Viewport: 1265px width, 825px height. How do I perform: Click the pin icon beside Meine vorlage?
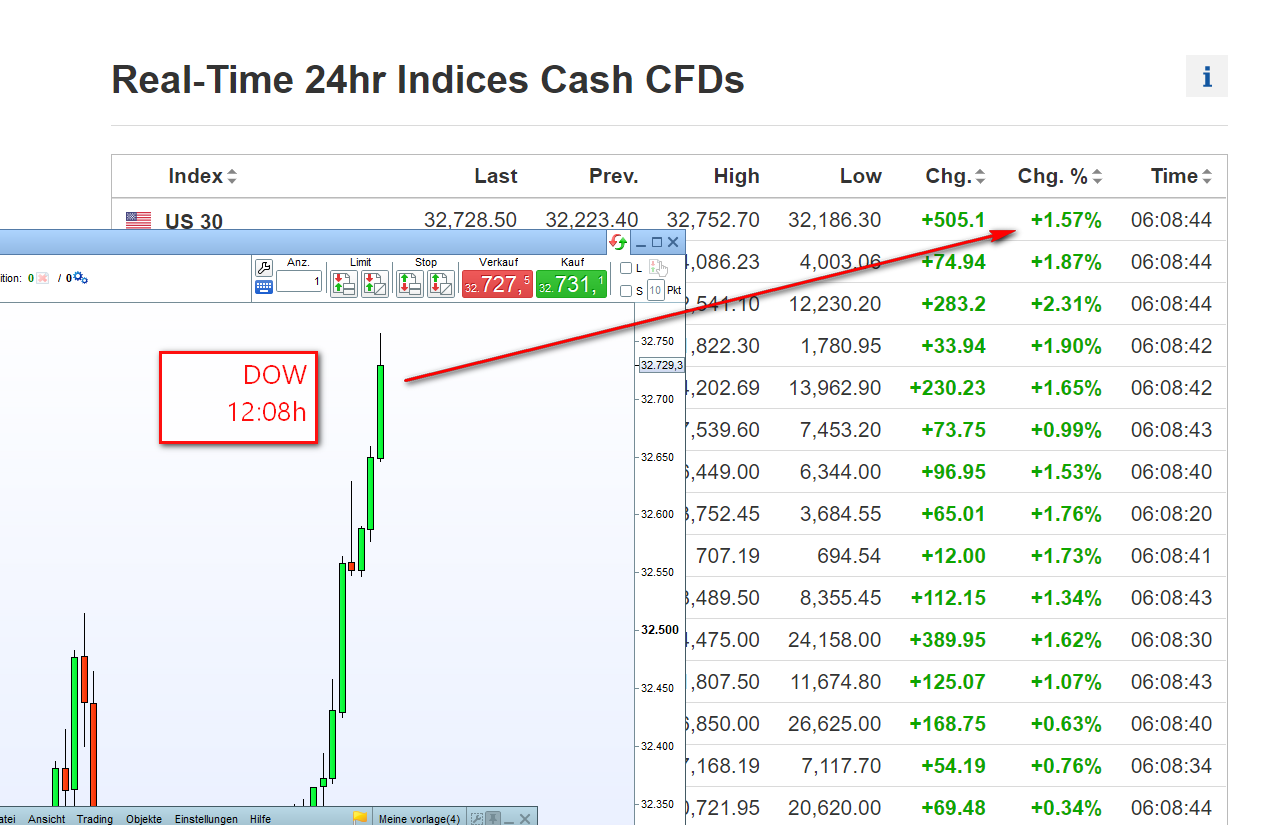click(493, 818)
